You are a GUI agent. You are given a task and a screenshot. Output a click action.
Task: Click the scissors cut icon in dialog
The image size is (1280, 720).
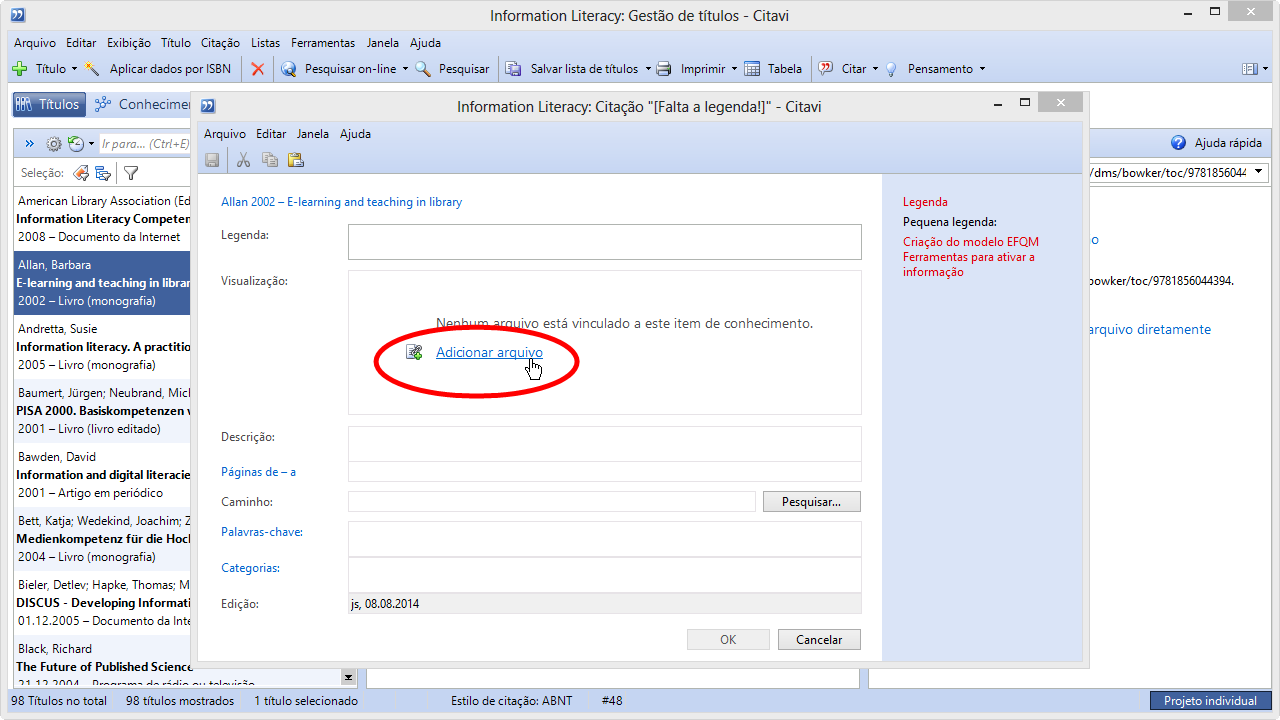pyautogui.click(x=243, y=160)
